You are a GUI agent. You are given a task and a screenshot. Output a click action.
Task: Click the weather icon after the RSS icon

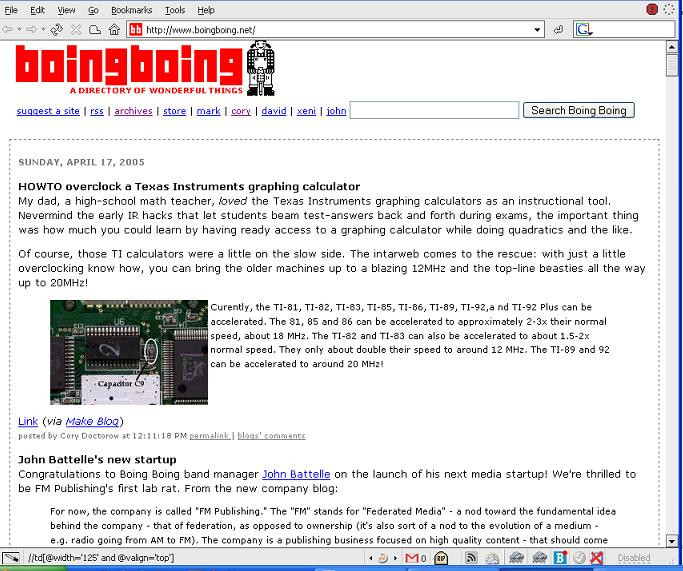pos(493,557)
